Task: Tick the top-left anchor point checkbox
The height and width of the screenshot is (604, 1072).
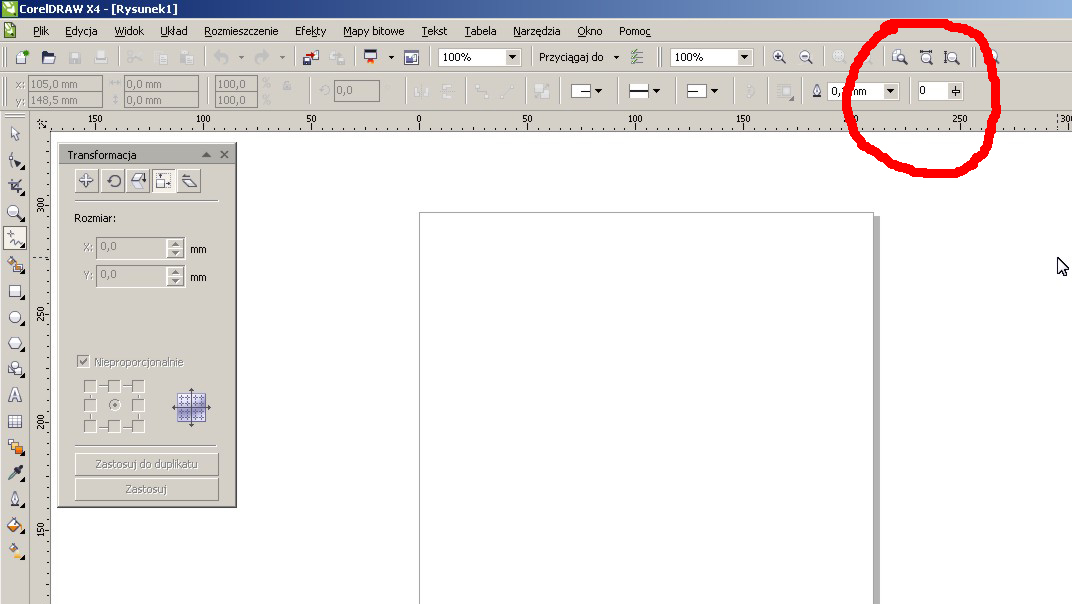Action: tap(90, 386)
